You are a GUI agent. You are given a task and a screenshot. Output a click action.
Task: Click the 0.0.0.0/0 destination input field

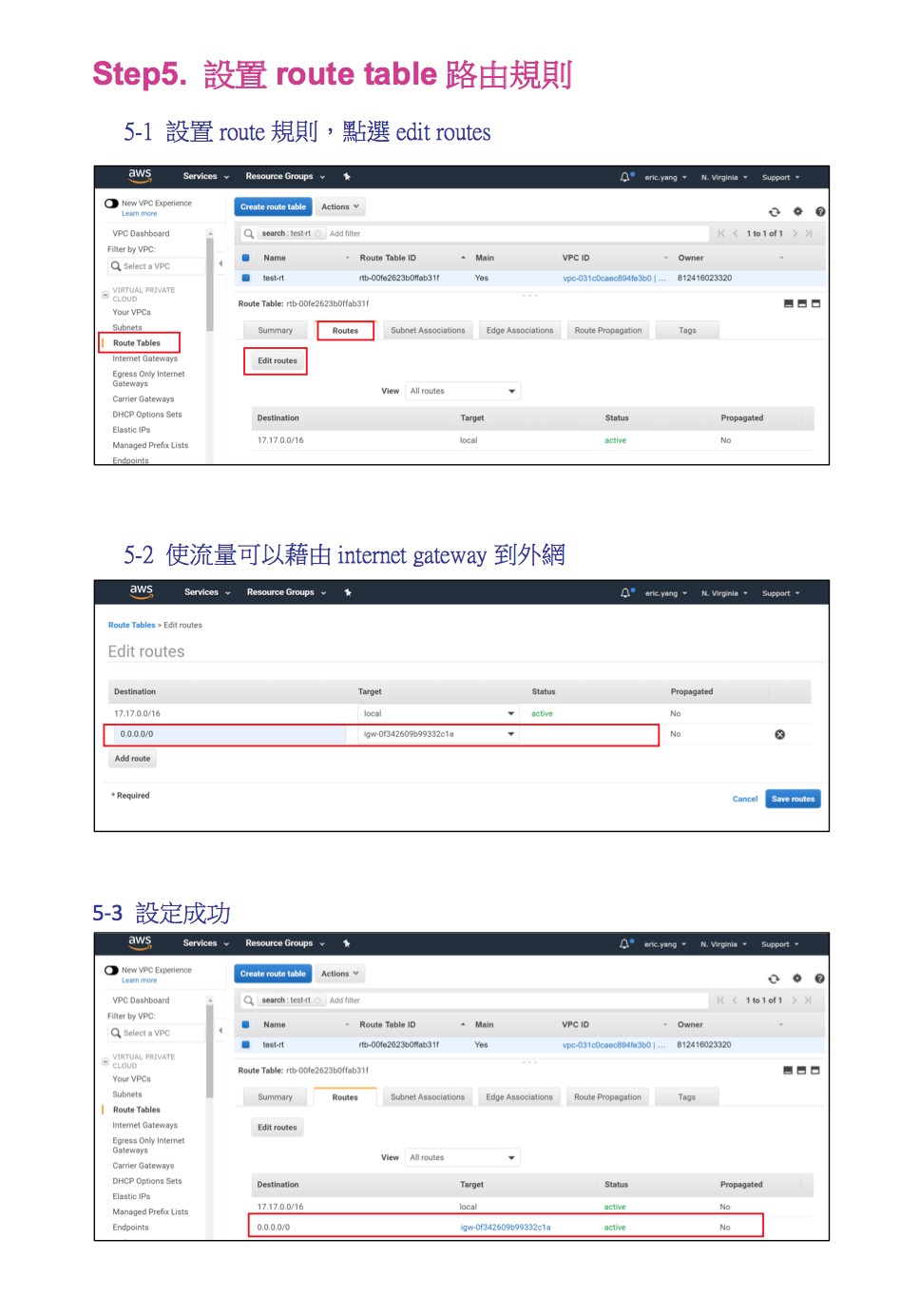pyautogui.click(x=228, y=734)
